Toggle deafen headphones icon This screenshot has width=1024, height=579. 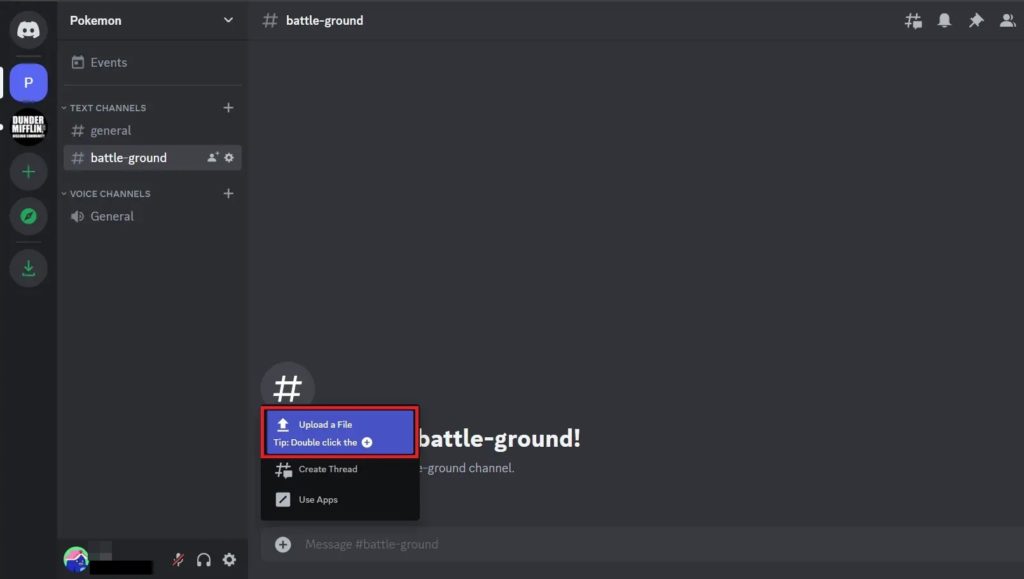(x=204, y=560)
